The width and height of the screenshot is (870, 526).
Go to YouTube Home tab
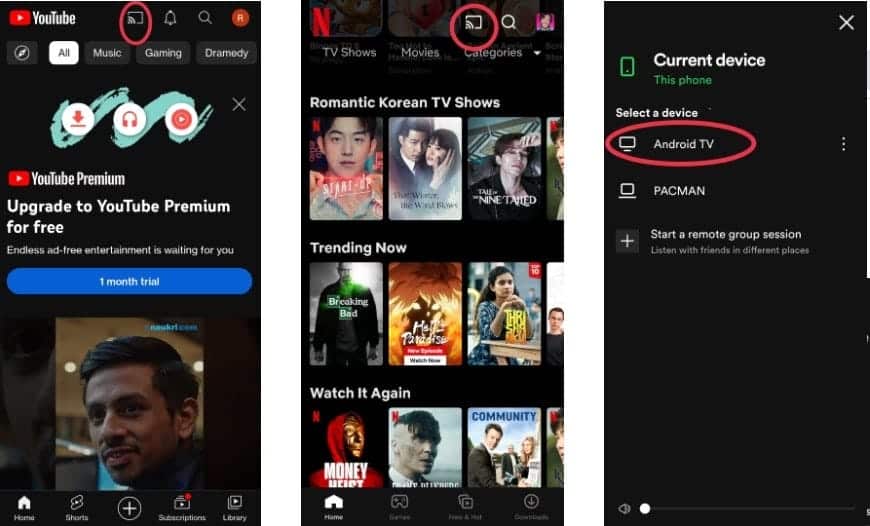(24, 508)
